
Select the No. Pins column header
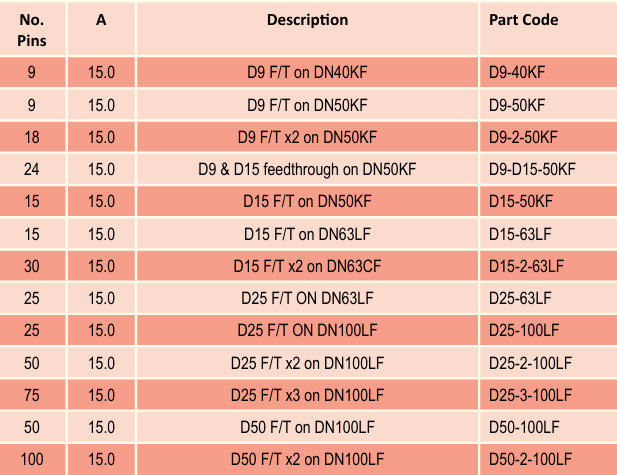click(x=32, y=30)
